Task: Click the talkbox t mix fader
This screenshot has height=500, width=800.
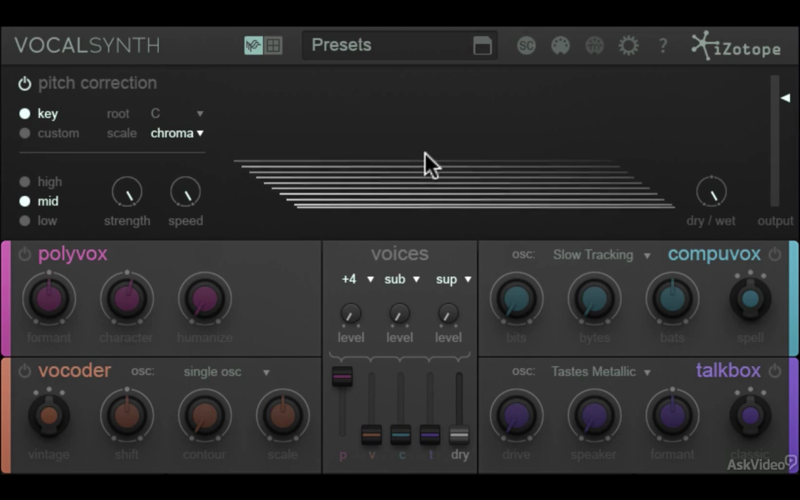Action: (x=430, y=435)
